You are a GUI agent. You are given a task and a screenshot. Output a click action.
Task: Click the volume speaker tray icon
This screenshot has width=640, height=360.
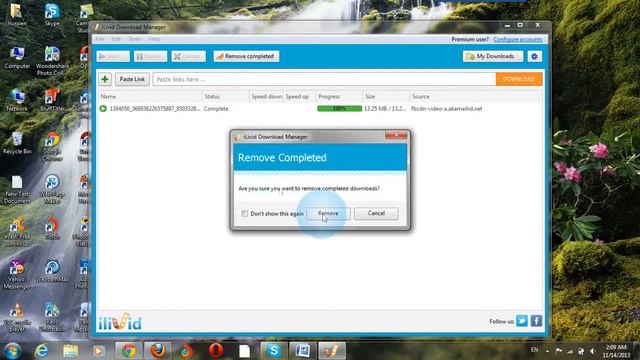tap(592, 351)
